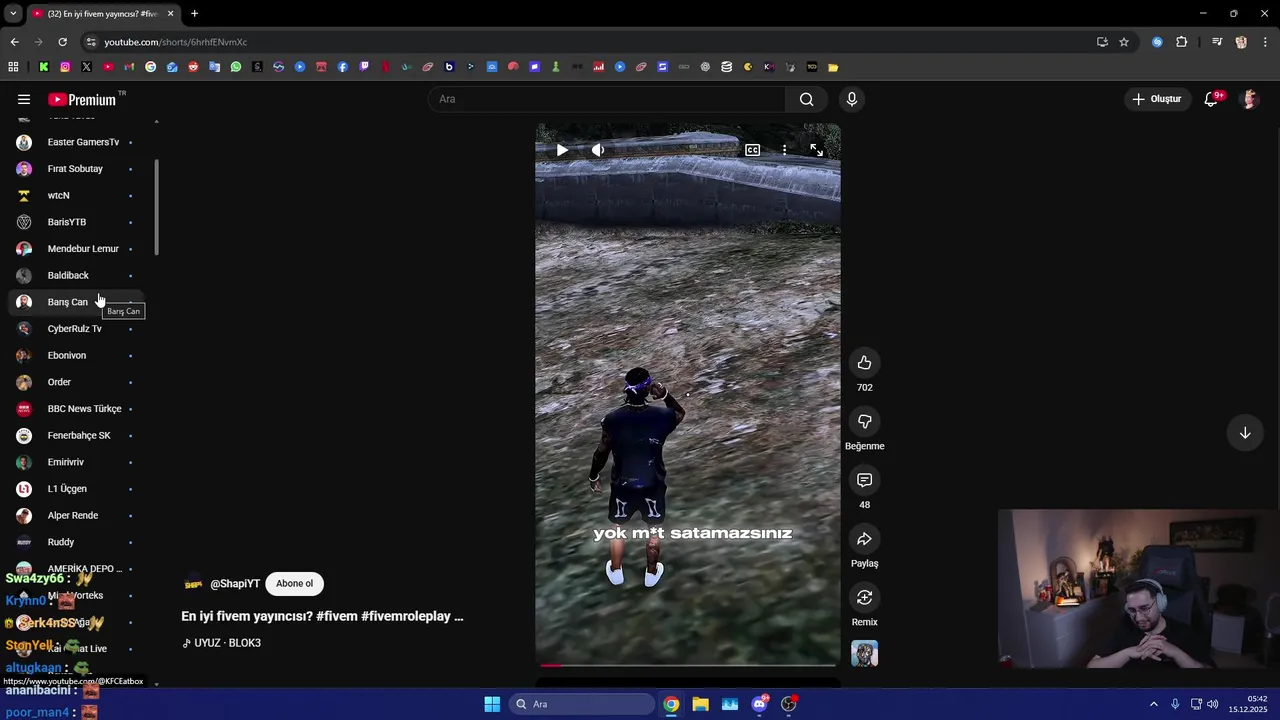Open Baldiback channel in sidebar
1280x720 pixels.
(78, 276)
